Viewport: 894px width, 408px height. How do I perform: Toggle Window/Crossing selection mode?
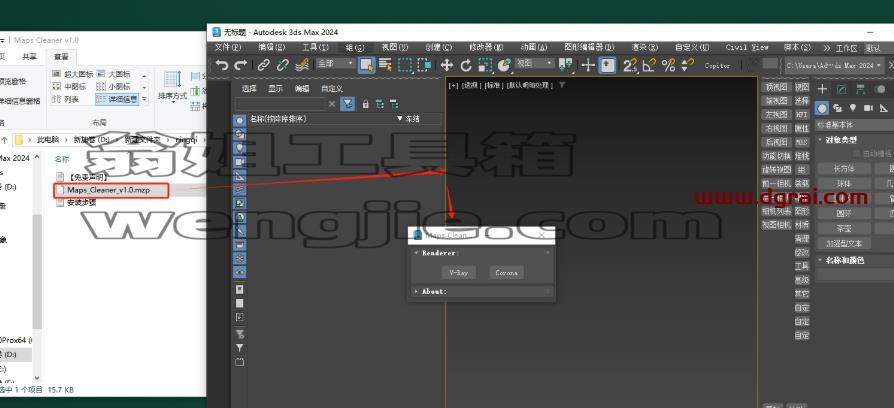tap(425, 65)
